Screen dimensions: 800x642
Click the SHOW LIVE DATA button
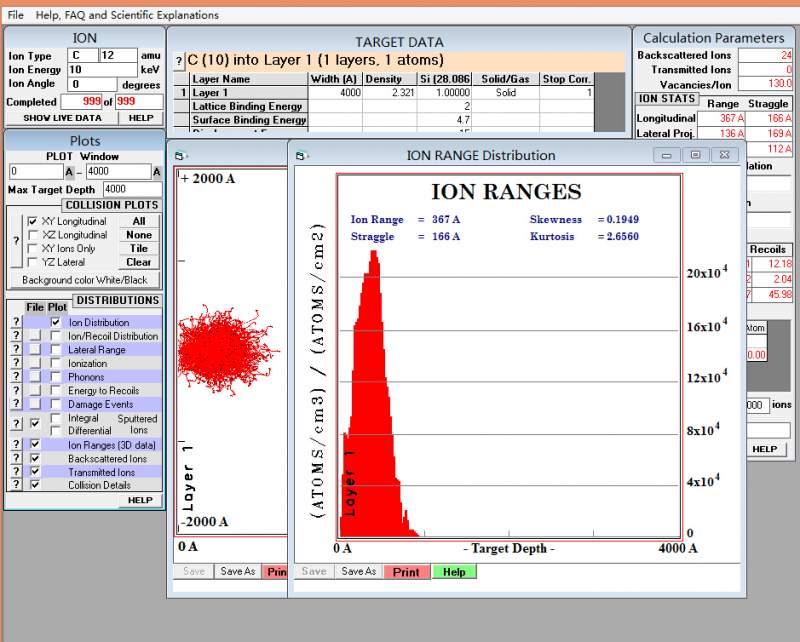point(62,118)
